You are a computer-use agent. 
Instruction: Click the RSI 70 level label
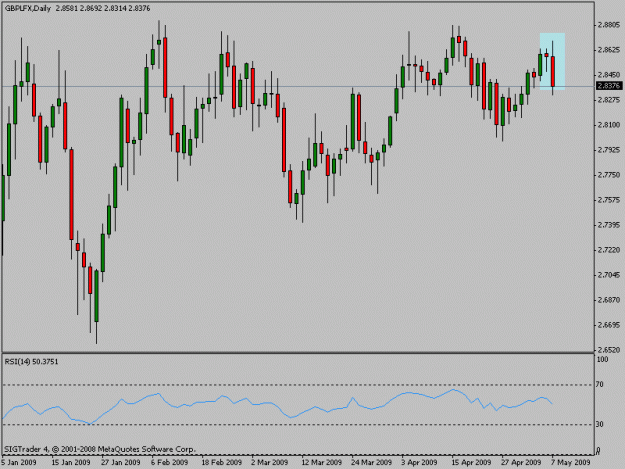[x=599, y=385]
